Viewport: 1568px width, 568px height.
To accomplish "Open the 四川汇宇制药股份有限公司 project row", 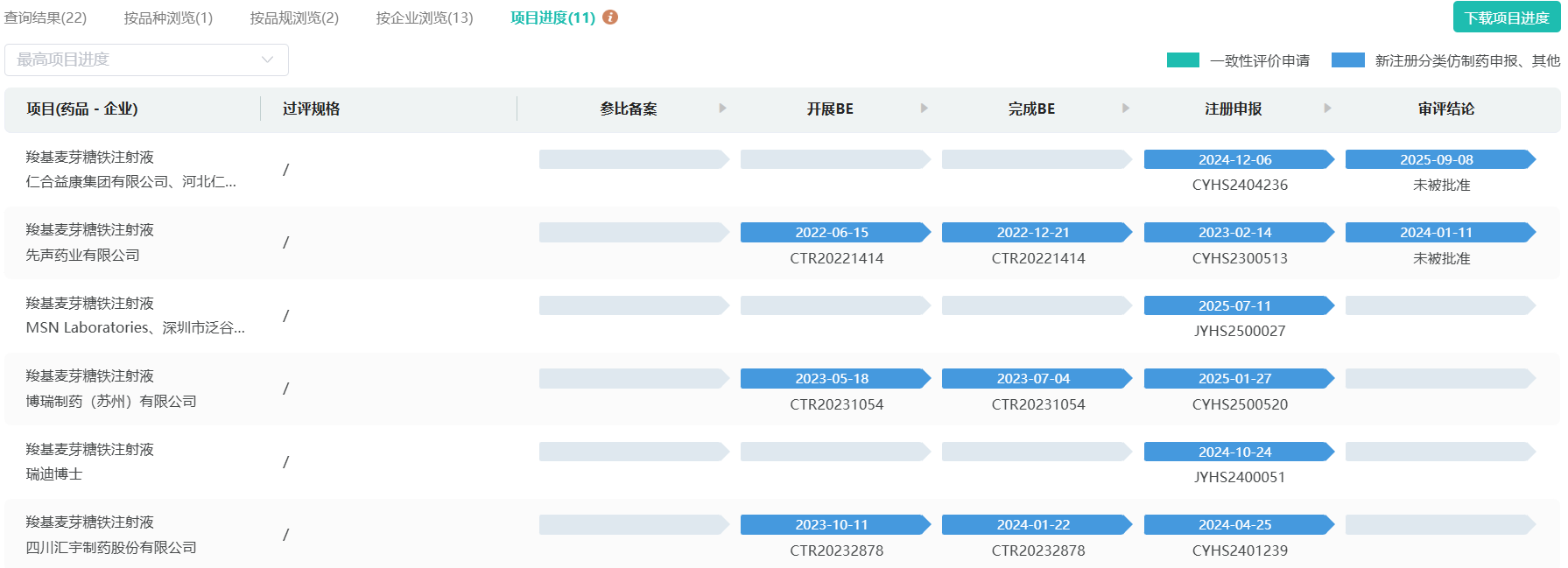I will pyautogui.click(x=111, y=547).
